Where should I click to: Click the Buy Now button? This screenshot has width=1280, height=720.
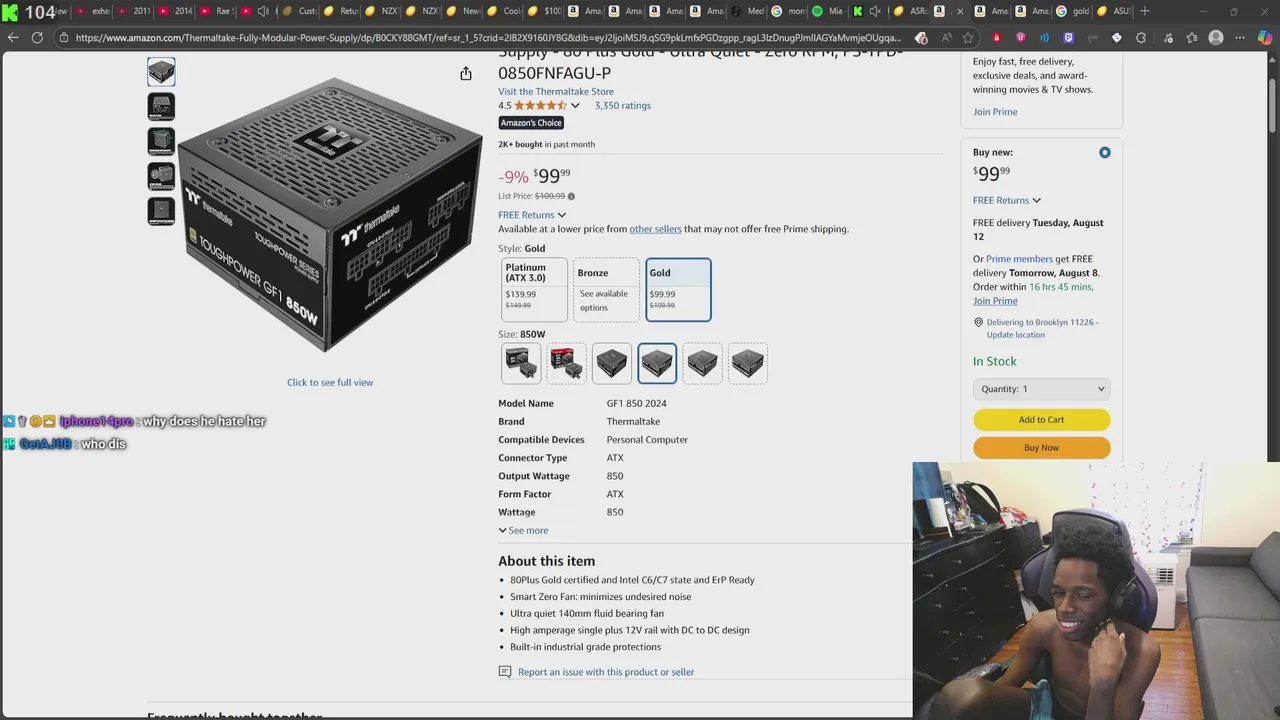(x=1041, y=448)
